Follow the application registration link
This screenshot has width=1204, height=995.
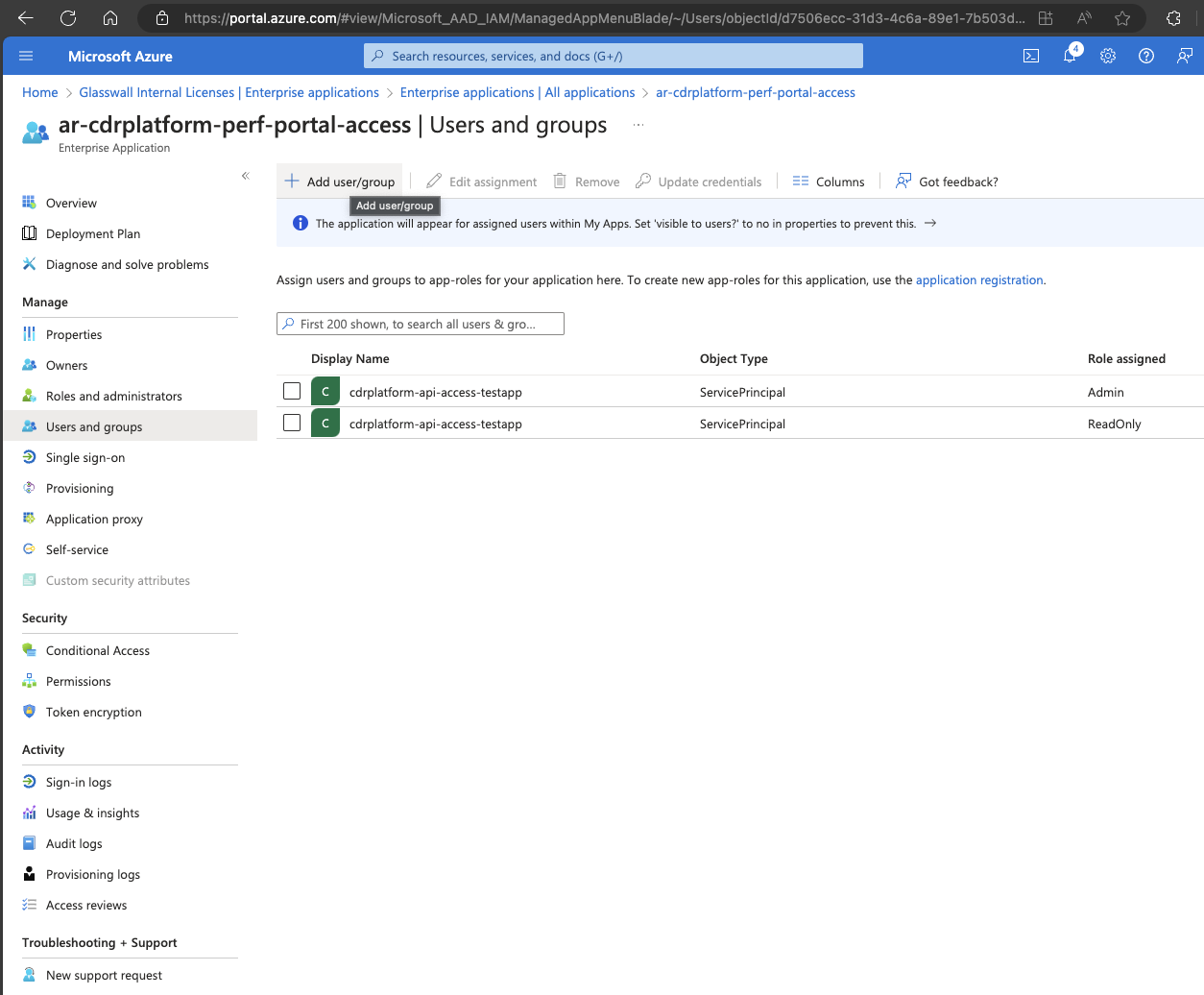979,279
